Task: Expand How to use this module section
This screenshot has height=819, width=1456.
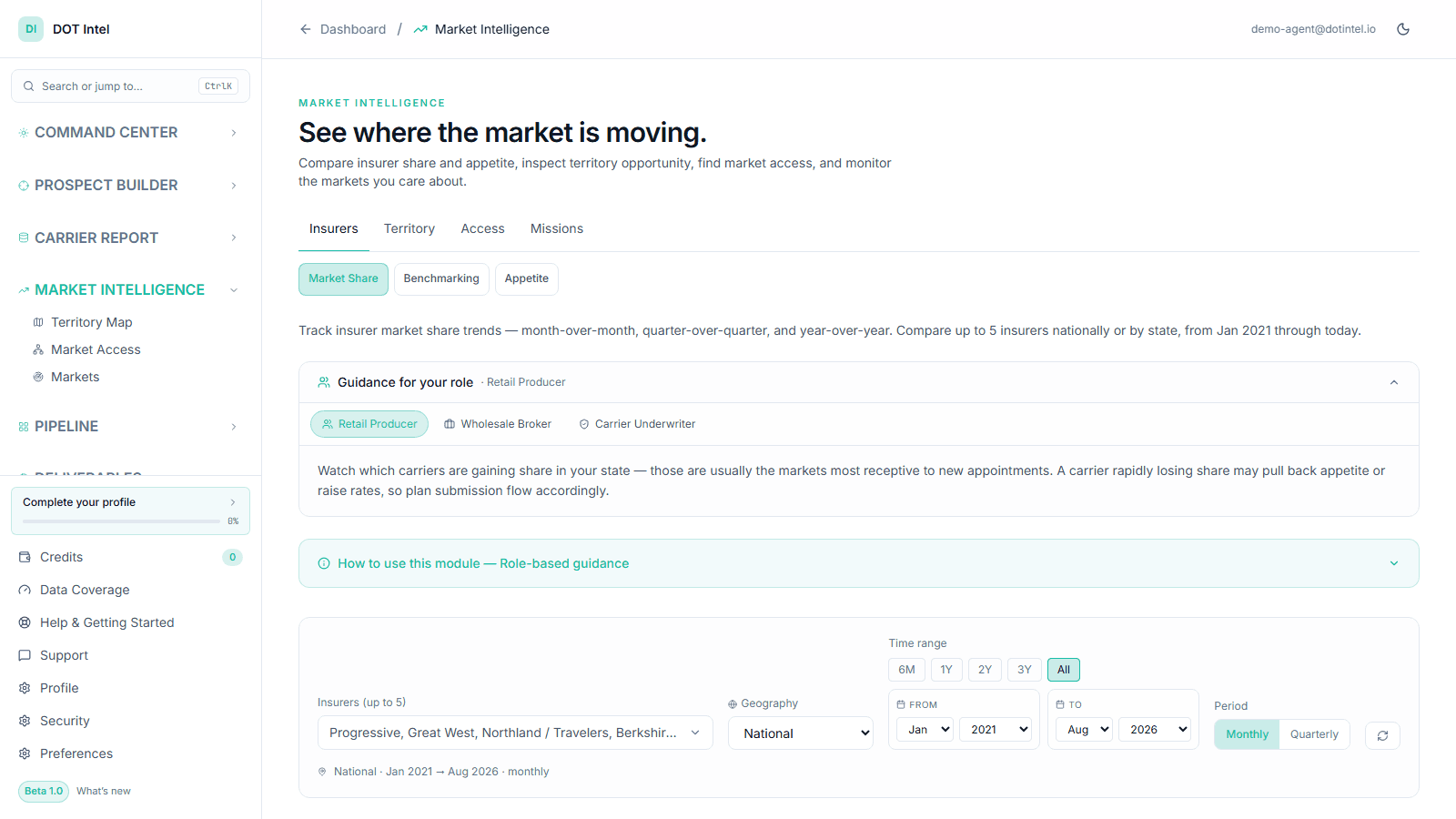Action: coord(859,563)
